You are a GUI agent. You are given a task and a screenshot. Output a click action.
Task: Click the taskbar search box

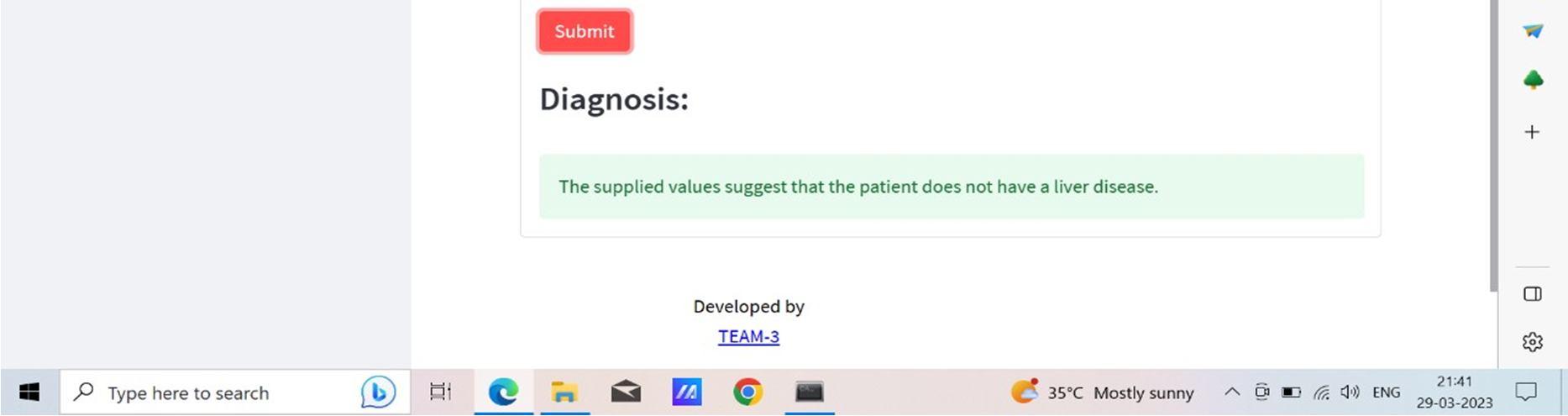click(235, 392)
